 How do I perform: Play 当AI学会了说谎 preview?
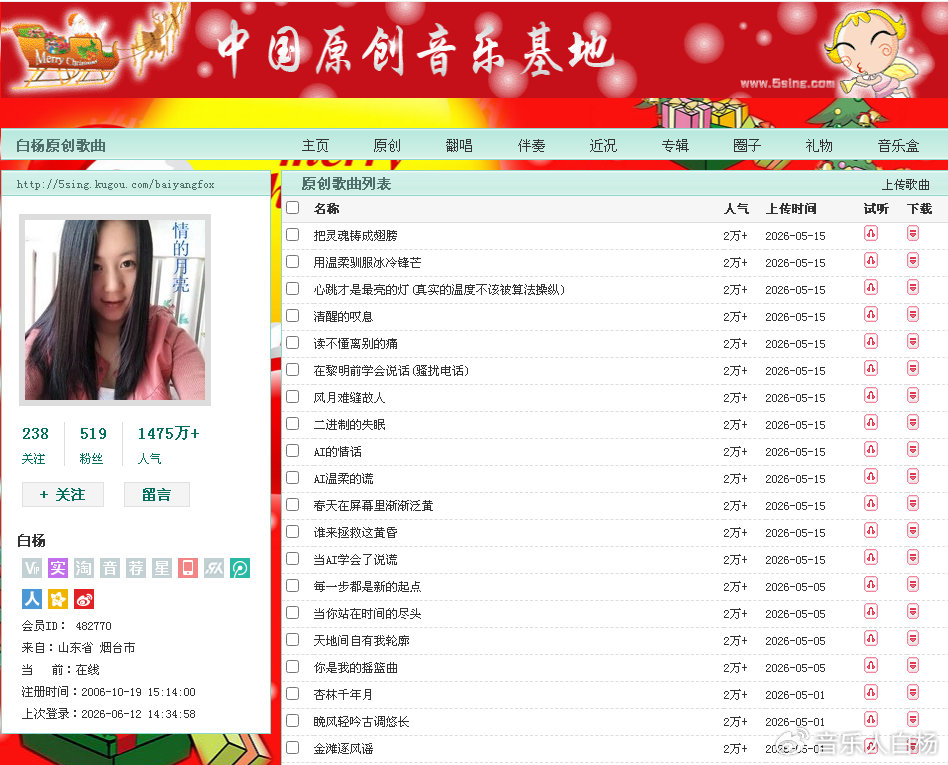pyautogui.click(x=871, y=557)
